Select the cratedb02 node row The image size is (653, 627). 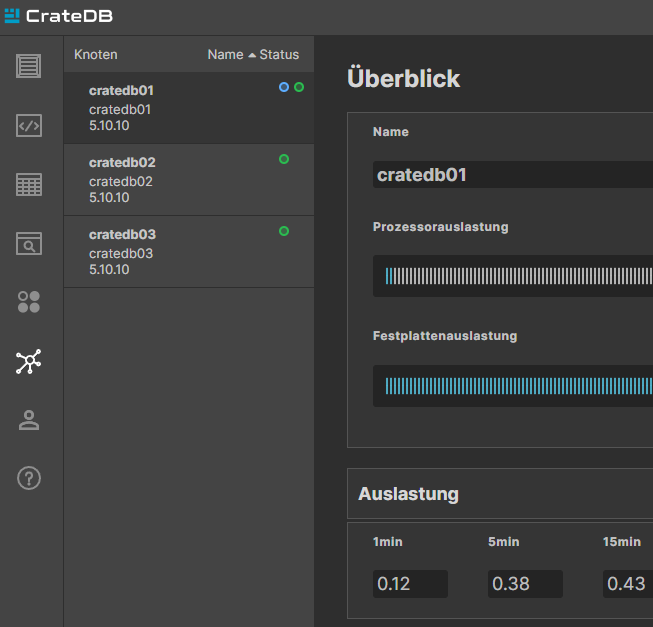(189, 180)
